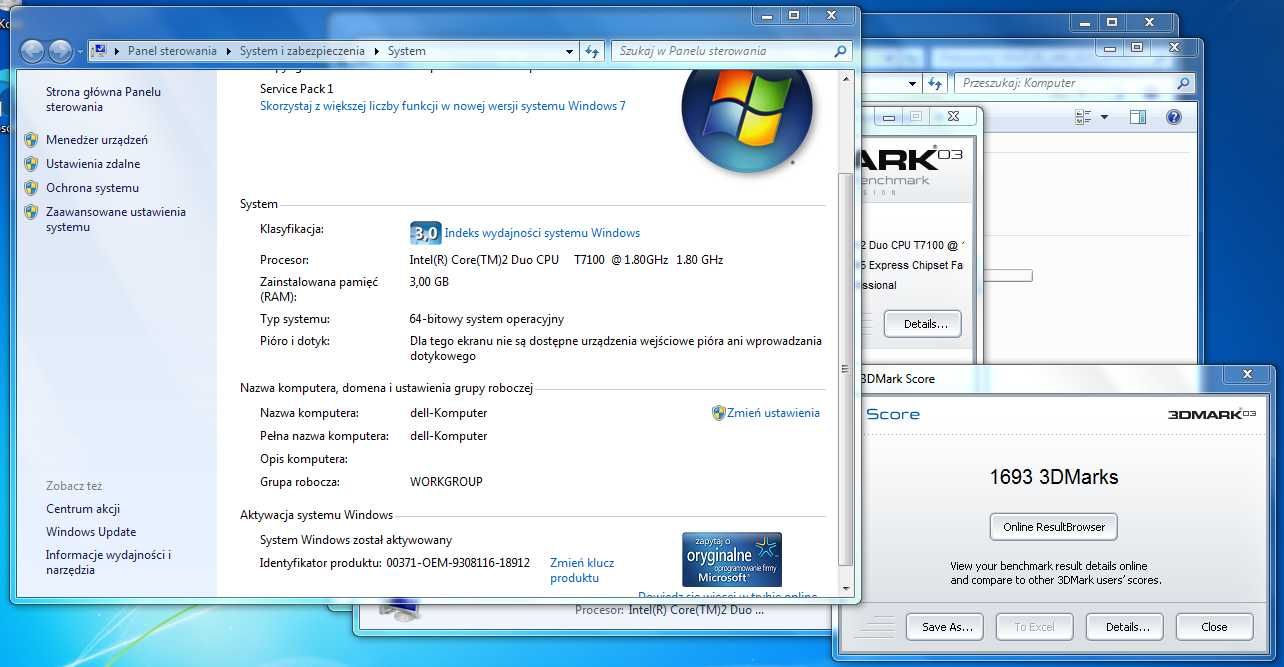Click the magnifier in the Komputer search box

point(1182,84)
